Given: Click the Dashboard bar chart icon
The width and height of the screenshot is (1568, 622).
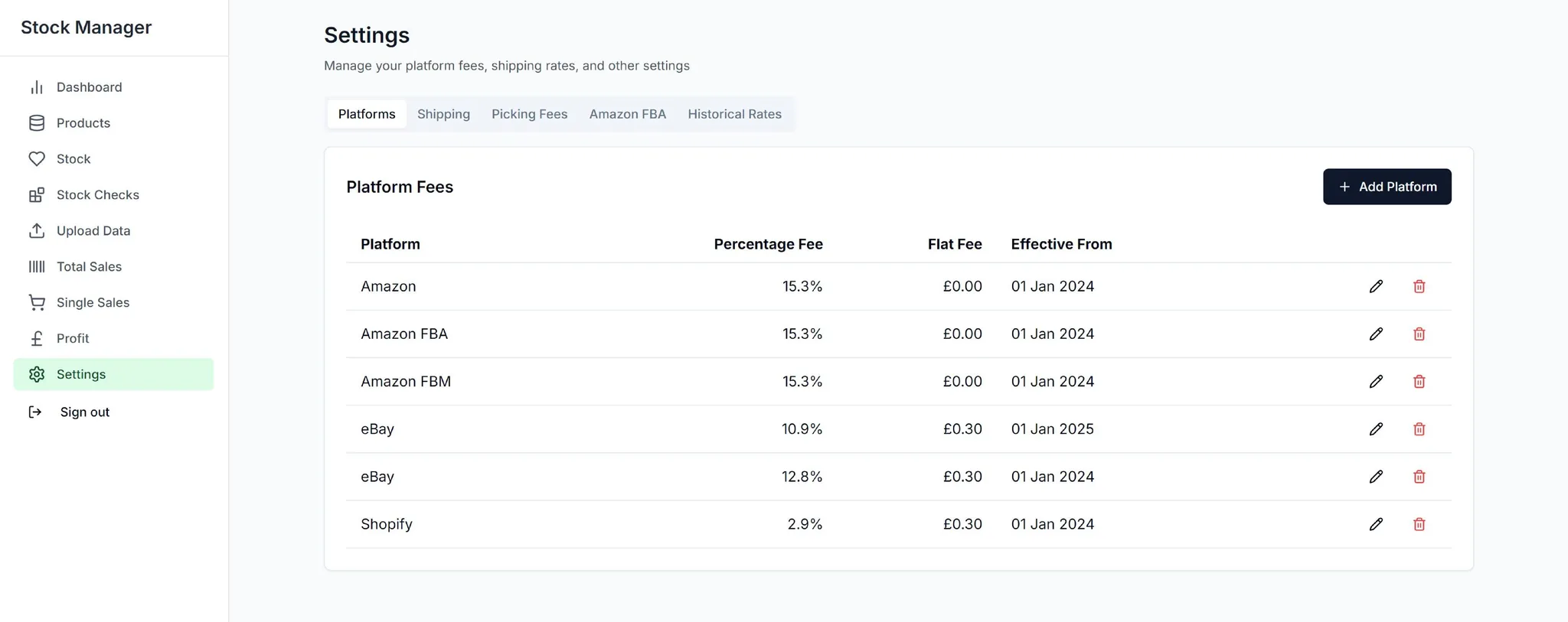Looking at the screenshot, I should pyautogui.click(x=37, y=87).
